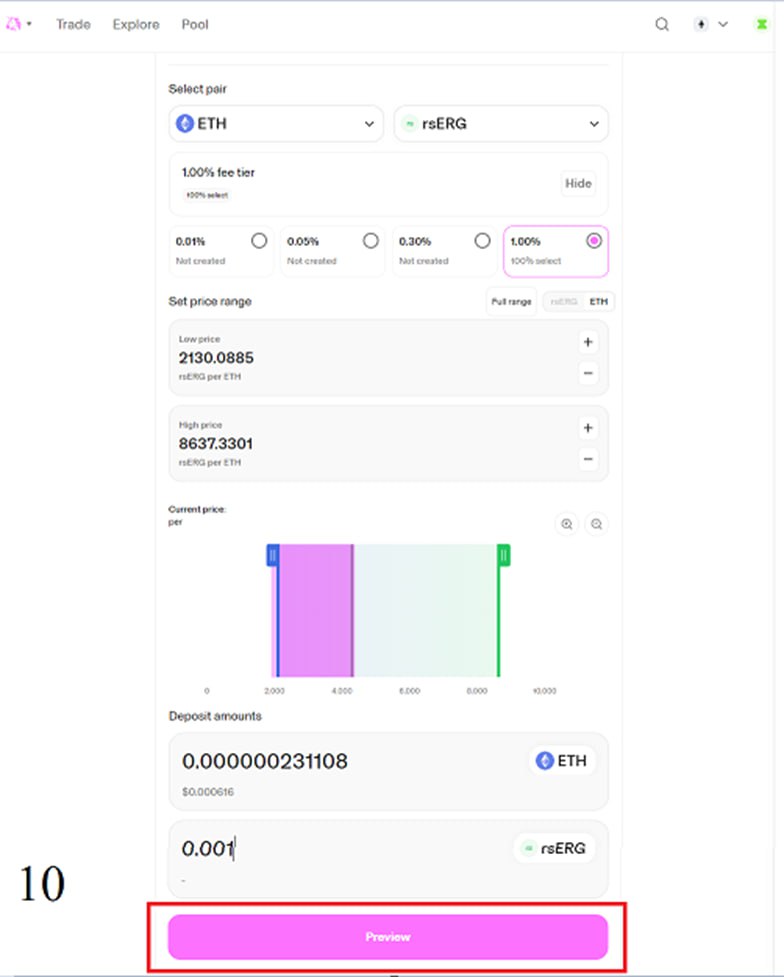Zoom in on the price chart
This screenshot has height=977, width=784.
(567, 524)
